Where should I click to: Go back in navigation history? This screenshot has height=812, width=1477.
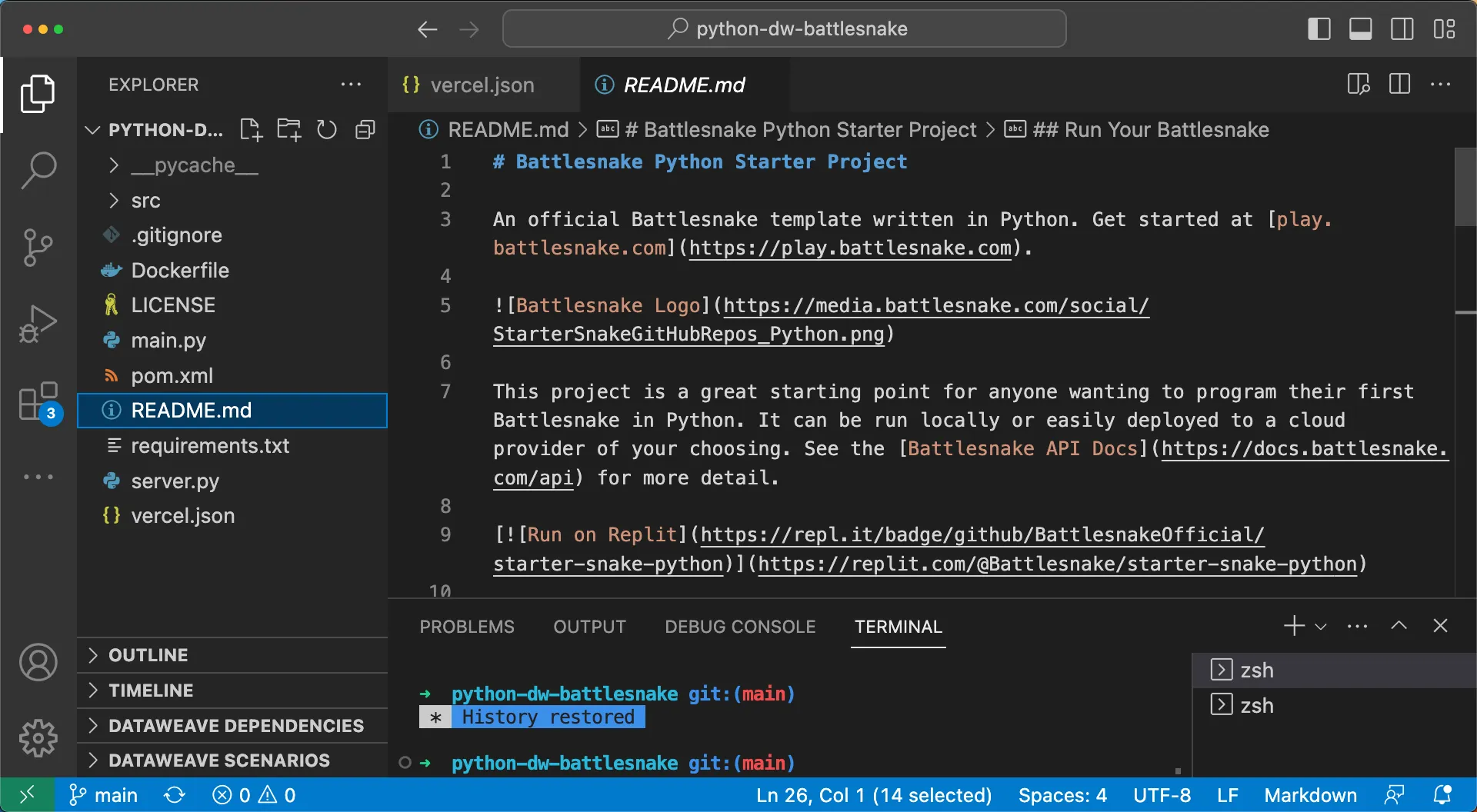point(428,29)
